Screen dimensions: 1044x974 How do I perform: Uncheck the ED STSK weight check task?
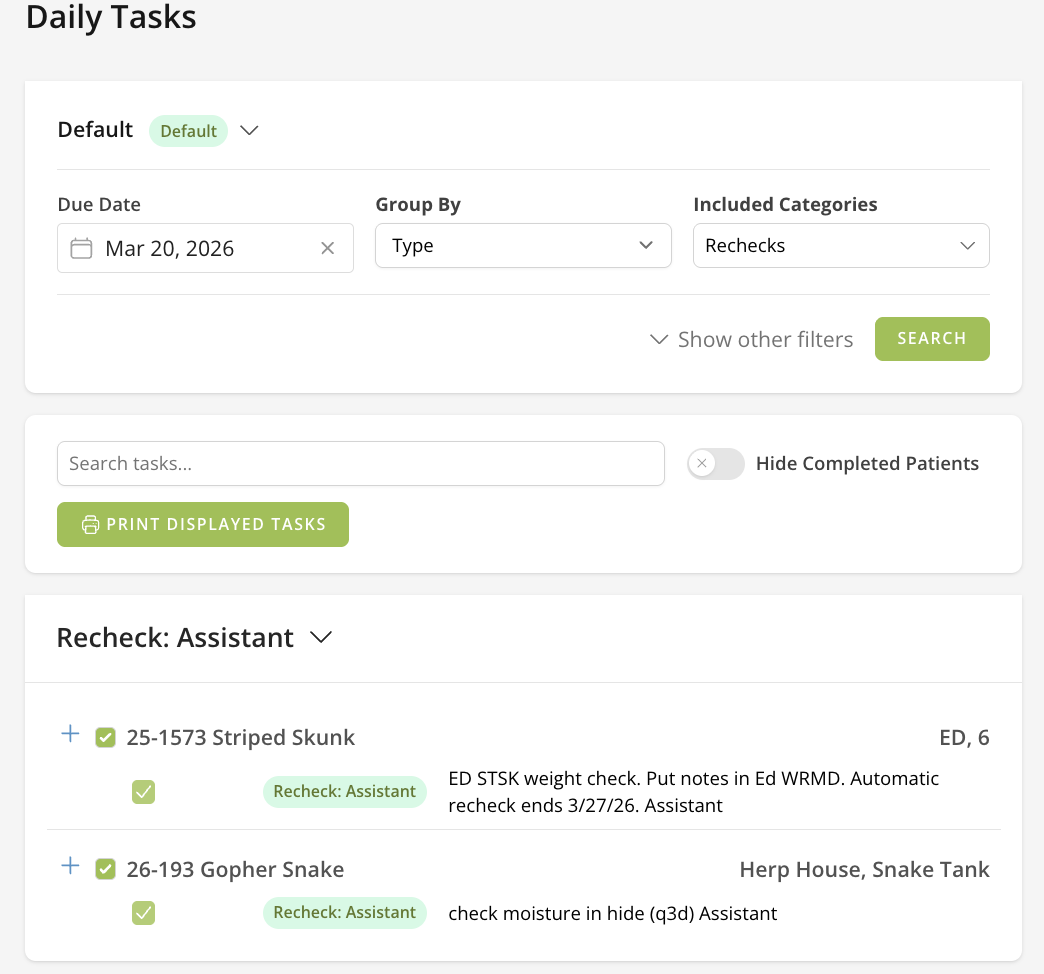[x=143, y=792]
